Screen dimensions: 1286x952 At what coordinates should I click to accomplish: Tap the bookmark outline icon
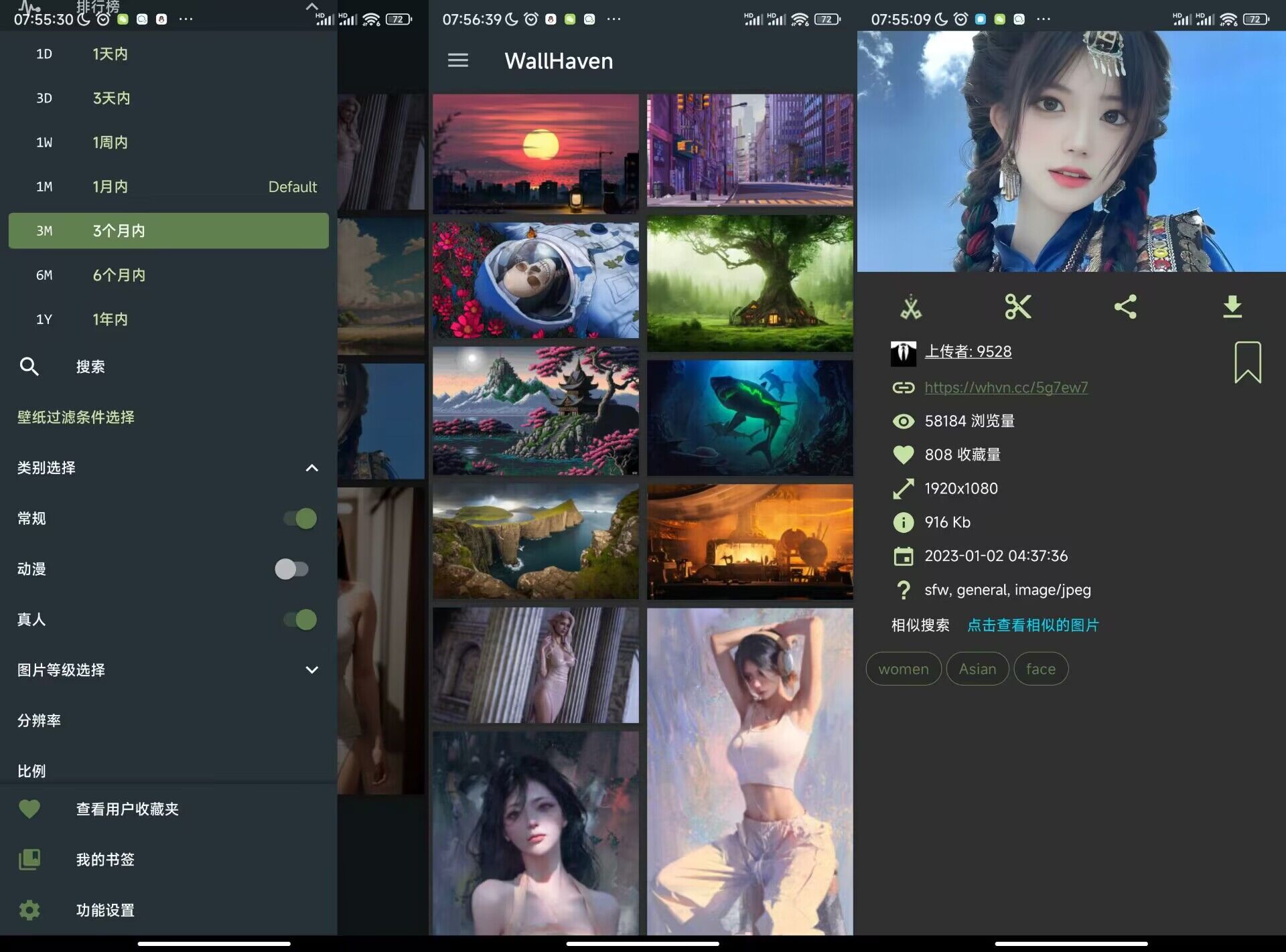point(1247,362)
